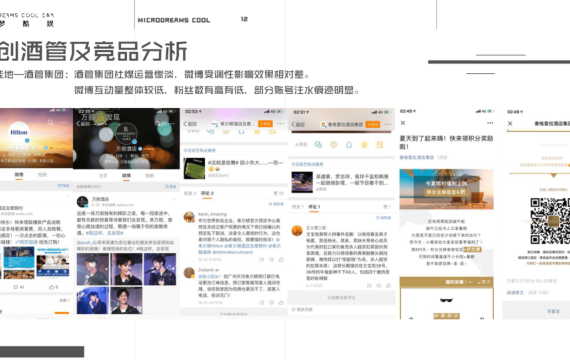The height and width of the screenshot is (360, 570).
Task: Toggle like on ZxGanG-er's comment
Action: click(281, 302)
